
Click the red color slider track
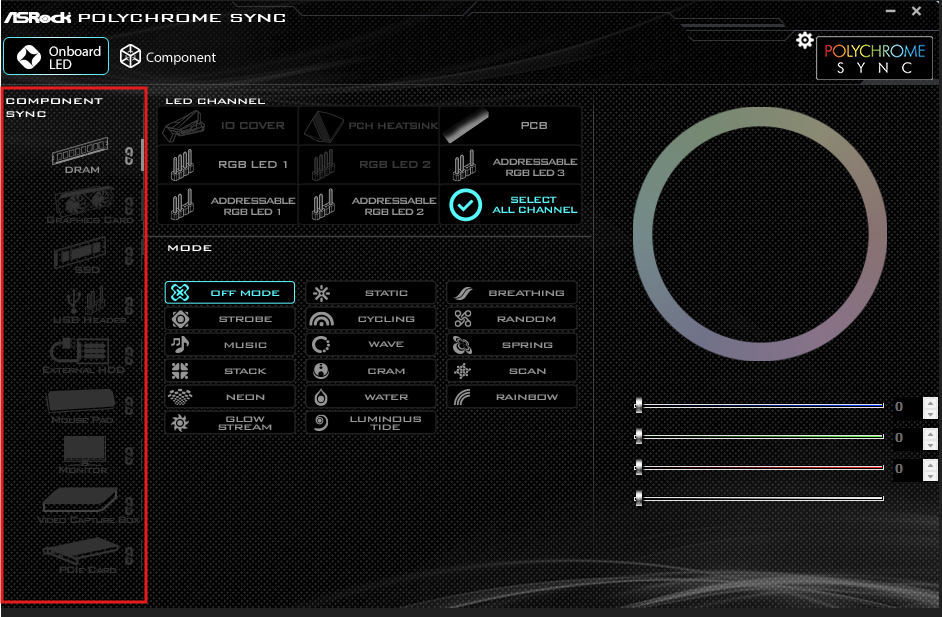tap(760, 467)
